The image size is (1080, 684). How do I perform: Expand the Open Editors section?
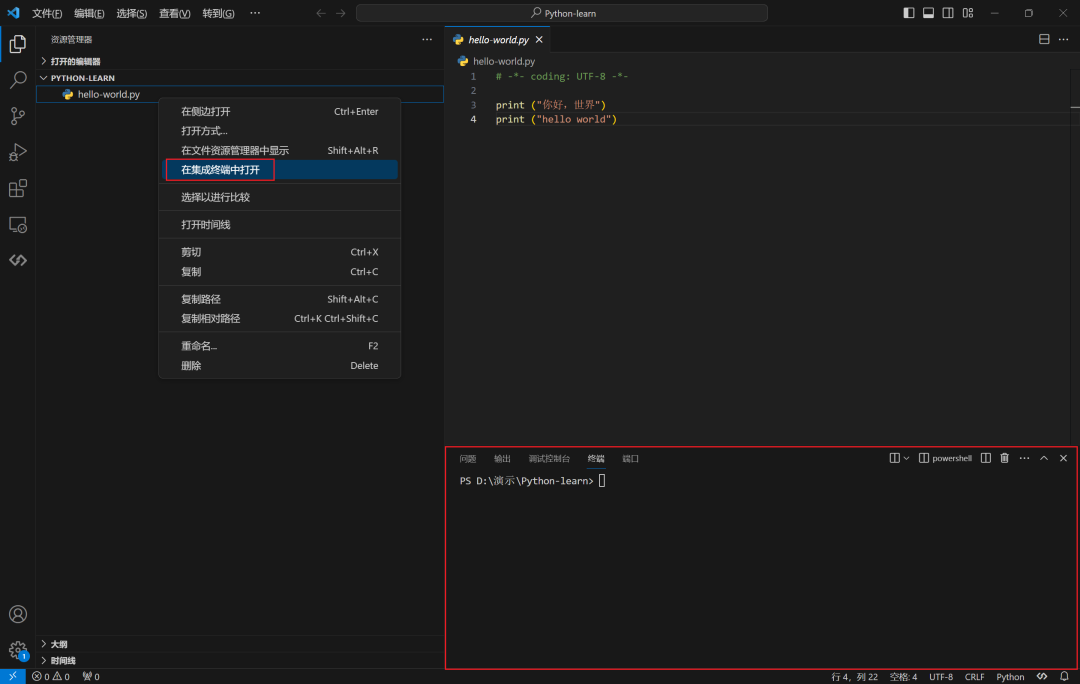click(240, 61)
